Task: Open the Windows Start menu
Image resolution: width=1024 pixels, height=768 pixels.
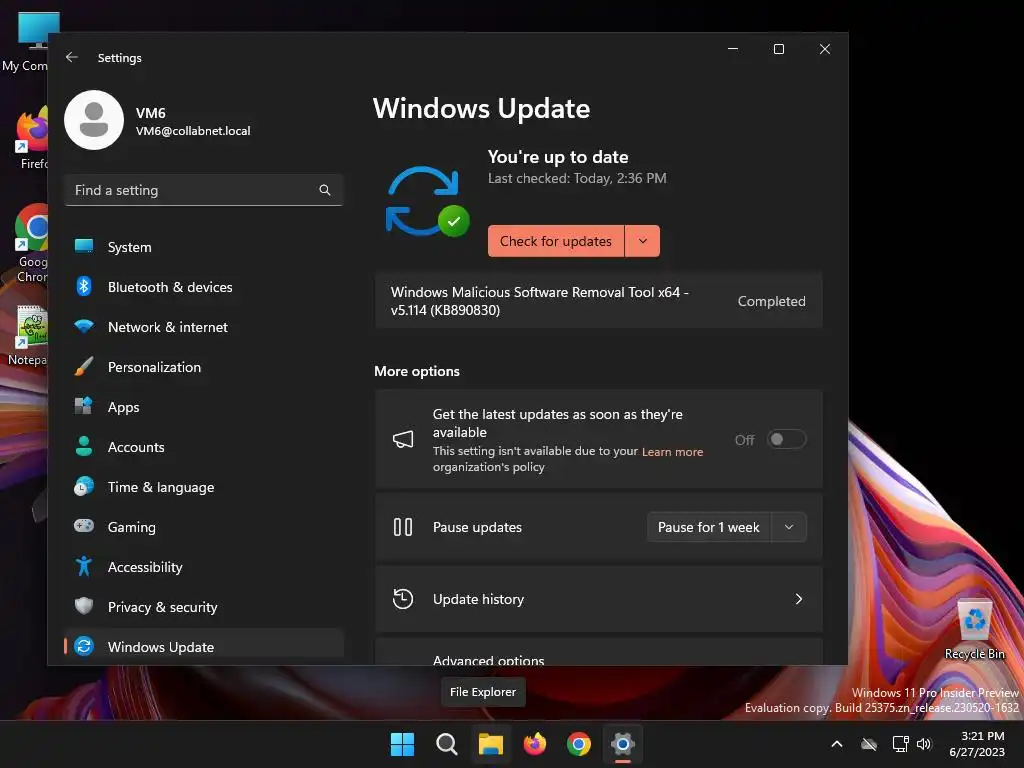Action: pos(402,744)
